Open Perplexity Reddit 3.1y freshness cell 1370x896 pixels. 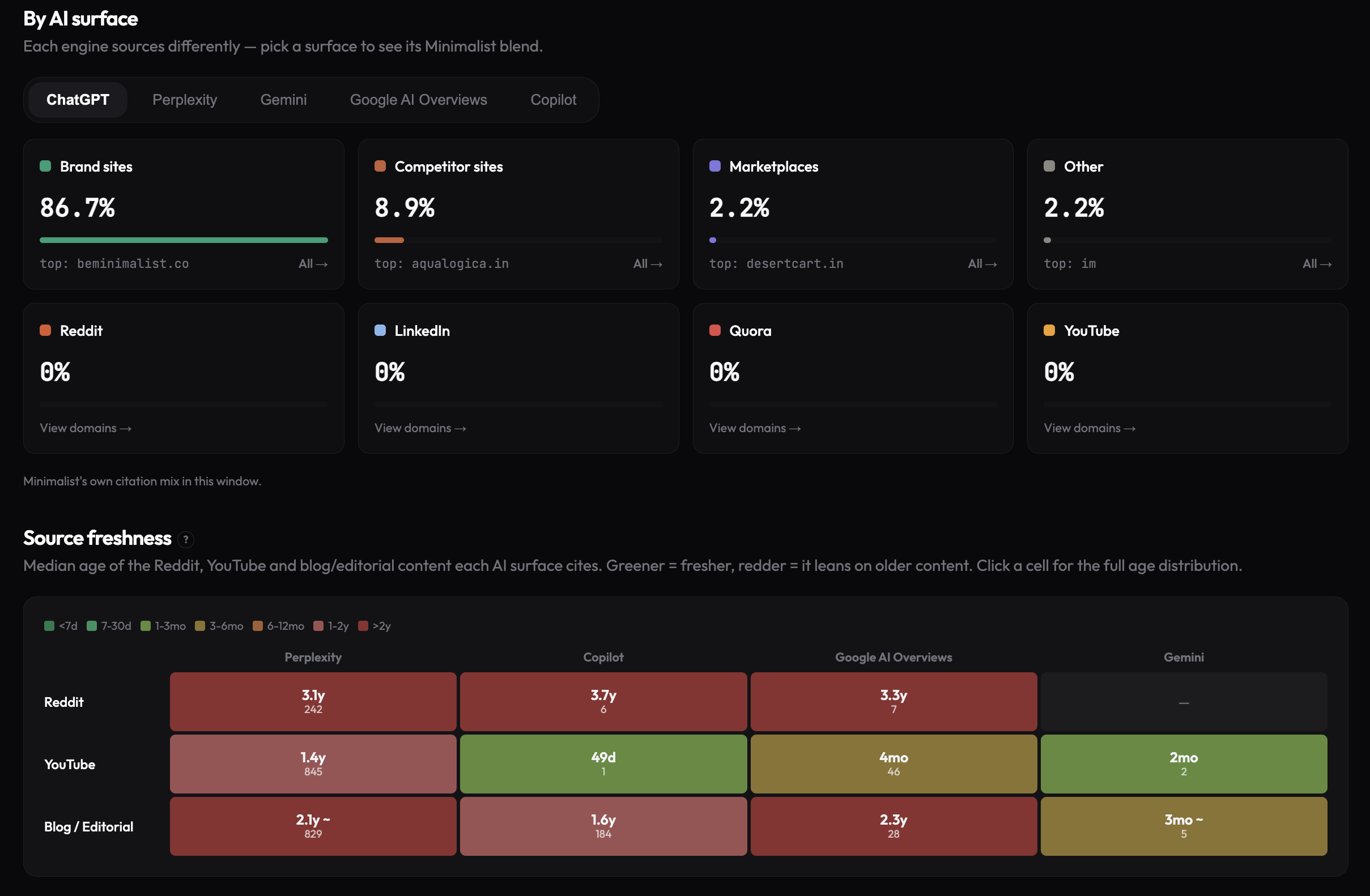click(313, 702)
